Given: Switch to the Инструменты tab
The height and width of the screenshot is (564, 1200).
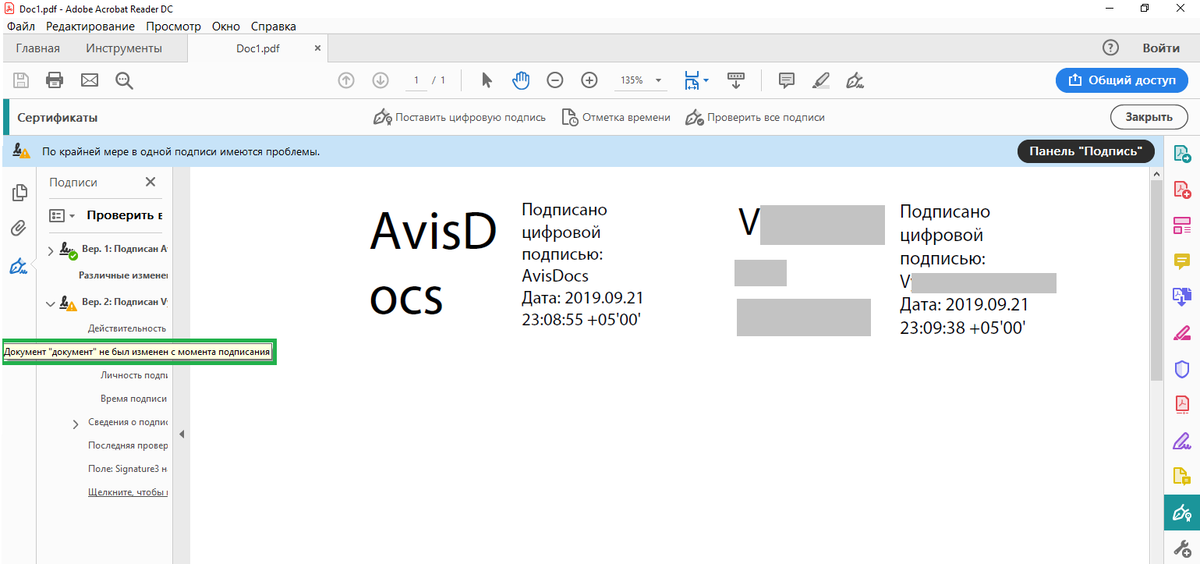Looking at the screenshot, I should [124, 48].
